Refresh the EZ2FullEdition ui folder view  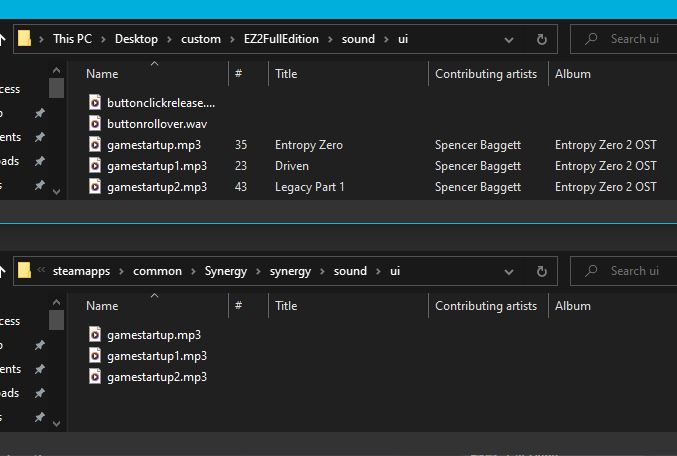(541, 40)
